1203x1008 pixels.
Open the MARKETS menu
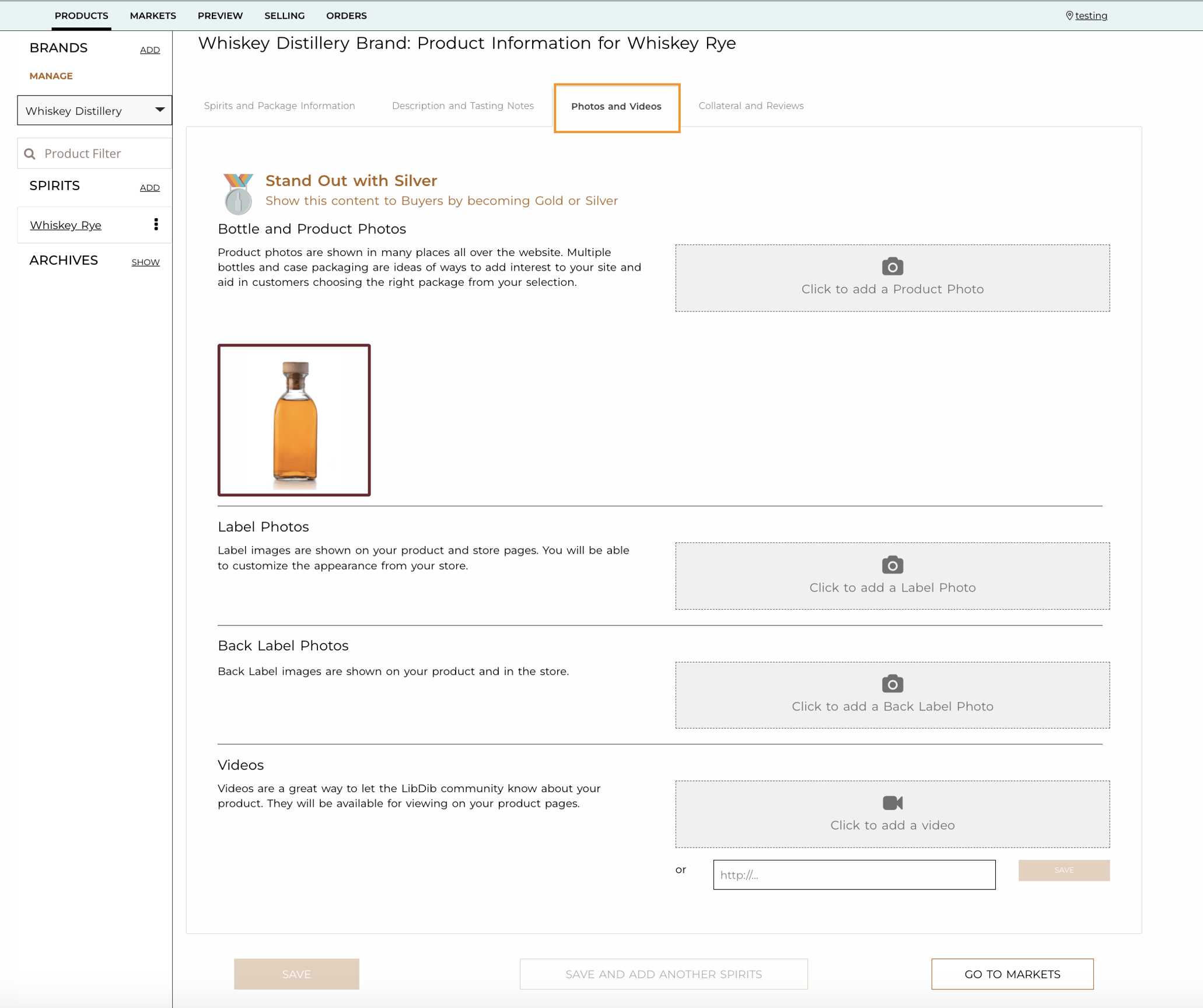click(153, 16)
